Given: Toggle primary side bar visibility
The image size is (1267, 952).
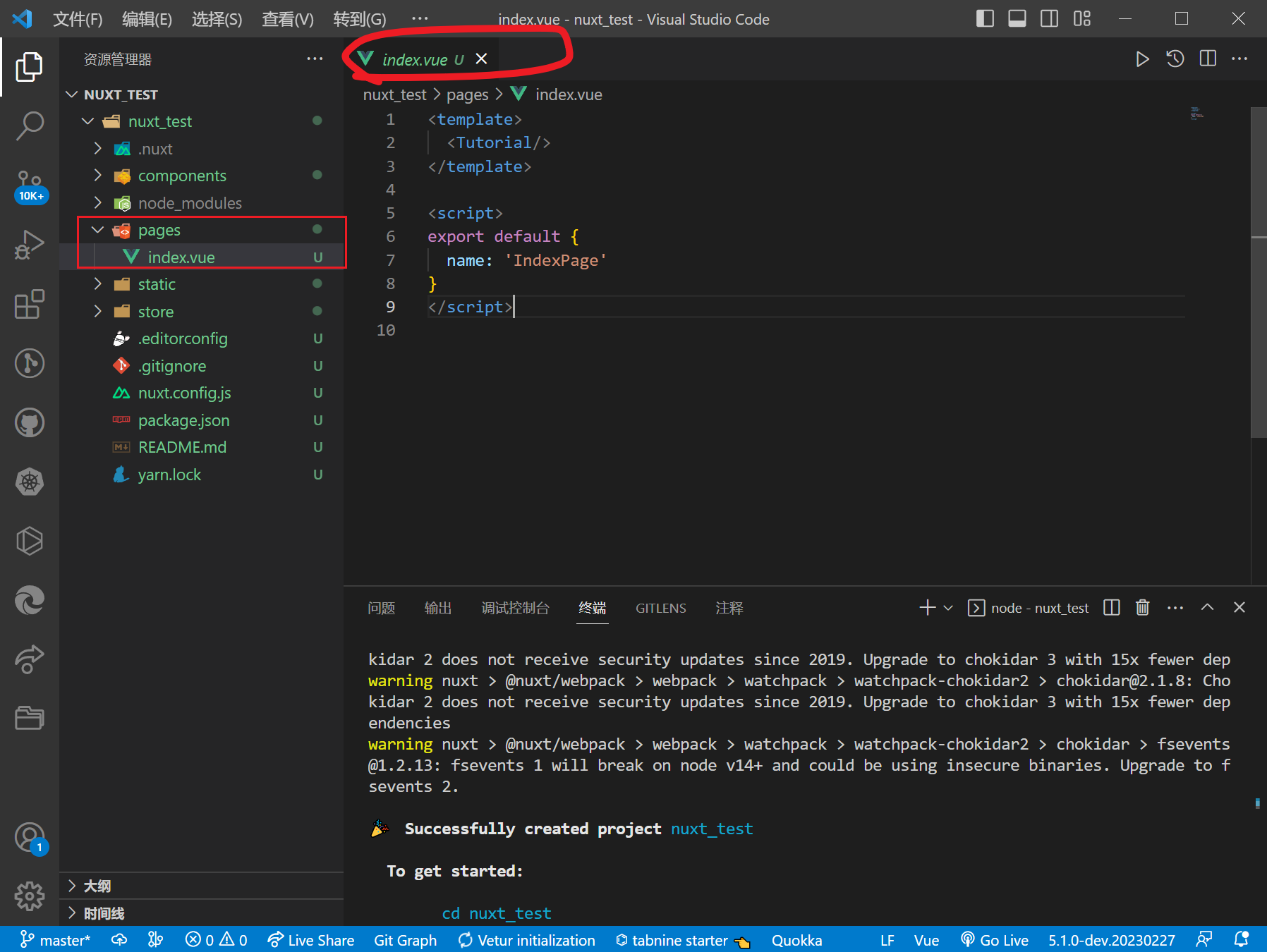Looking at the screenshot, I should [x=985, y=18].
